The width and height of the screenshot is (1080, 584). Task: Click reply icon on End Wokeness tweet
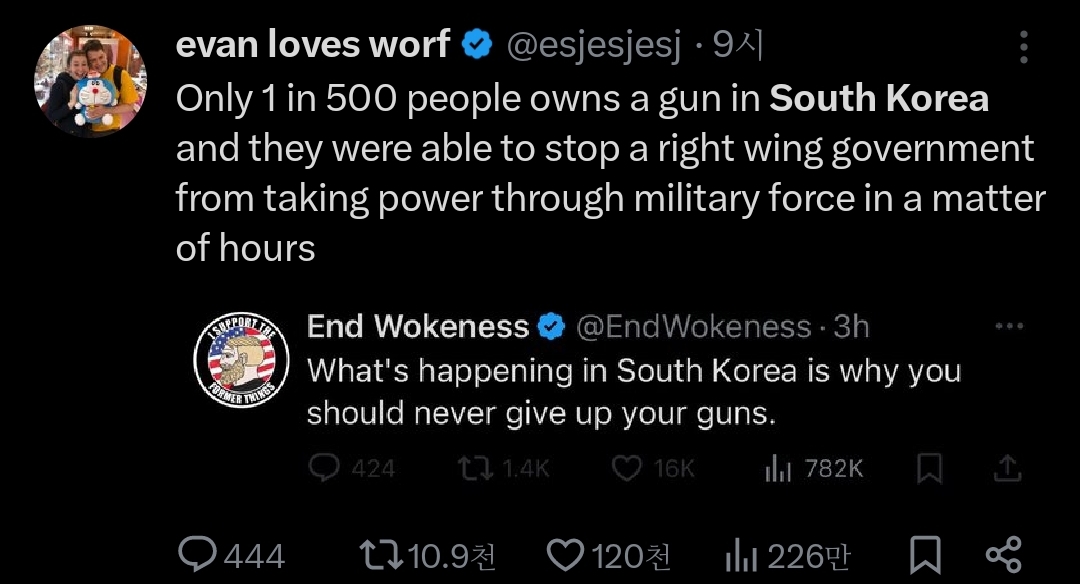(x=323, y=468)
